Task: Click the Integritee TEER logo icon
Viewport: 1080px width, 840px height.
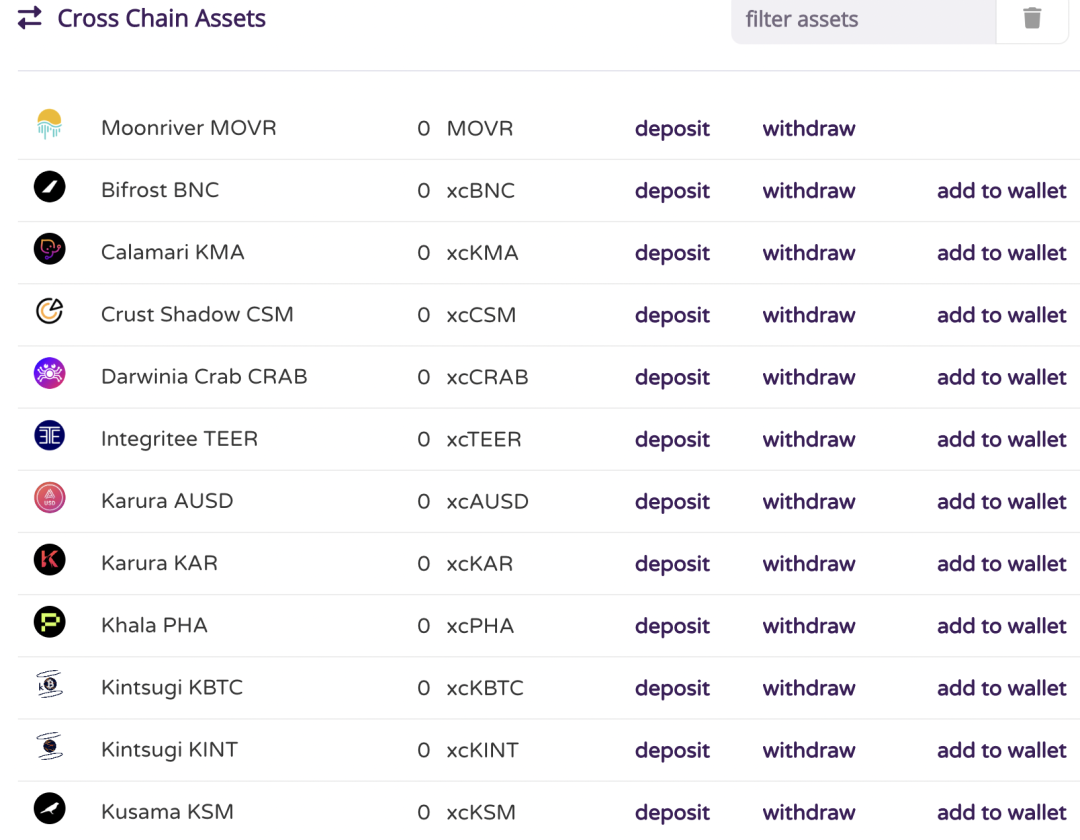Action: (49, 435)
